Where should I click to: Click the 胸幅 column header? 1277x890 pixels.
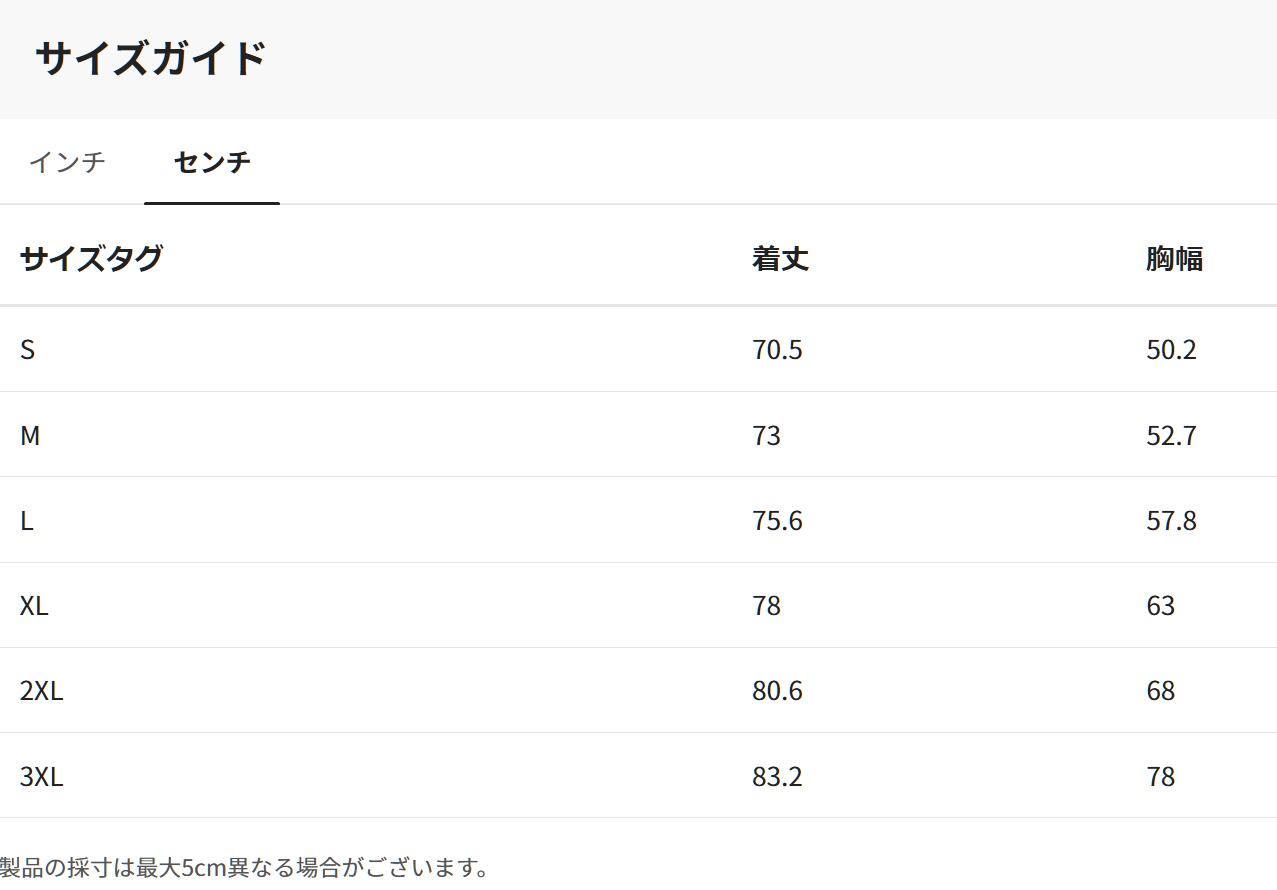tap(1174, 259)
